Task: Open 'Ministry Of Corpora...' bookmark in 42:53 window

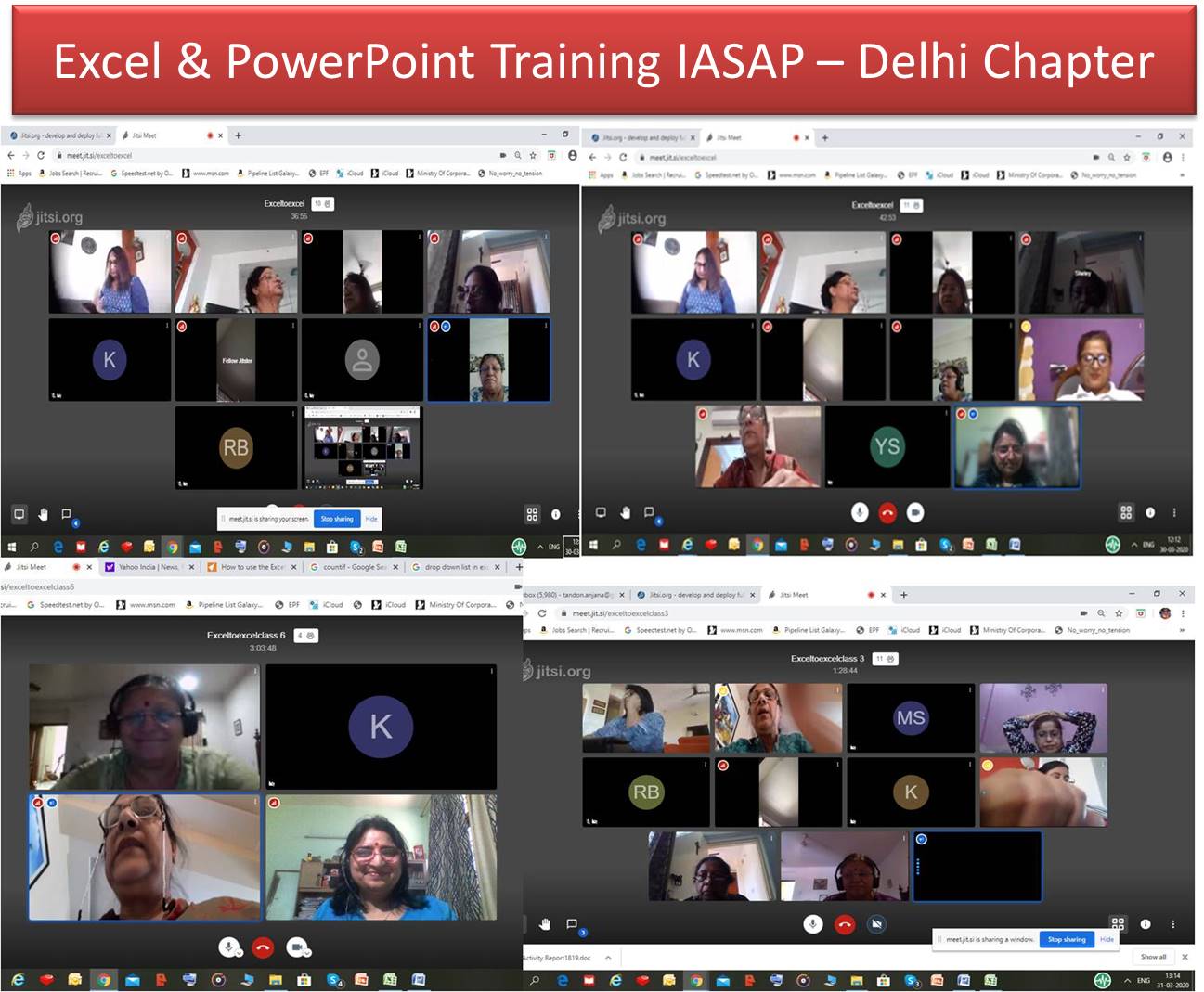Action: [1029, 174]
